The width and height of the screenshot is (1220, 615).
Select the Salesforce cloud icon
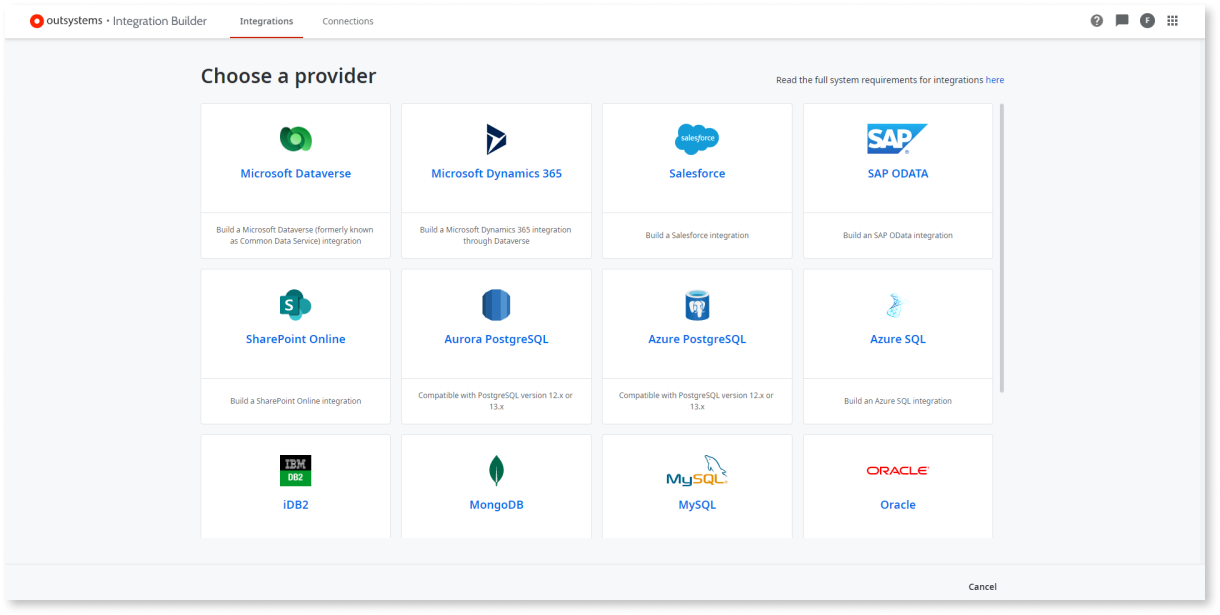click(697, 139)
